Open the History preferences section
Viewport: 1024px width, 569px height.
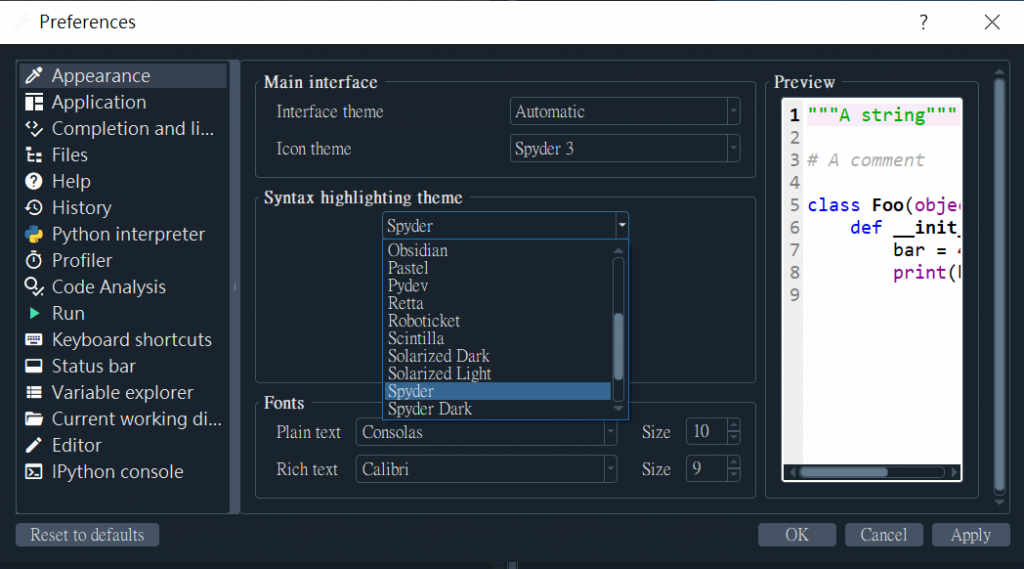pos(124,208)
